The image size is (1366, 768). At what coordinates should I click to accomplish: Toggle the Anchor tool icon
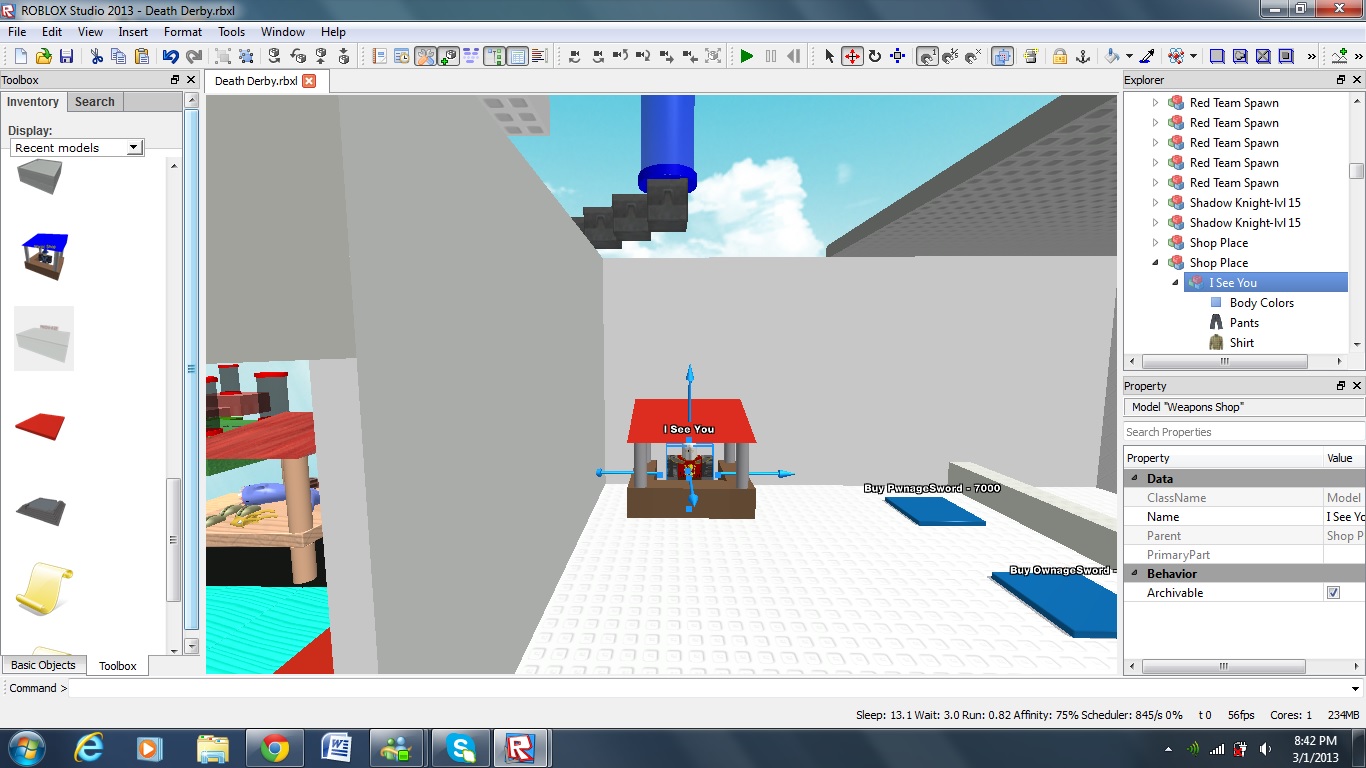tap(1083, 57)
